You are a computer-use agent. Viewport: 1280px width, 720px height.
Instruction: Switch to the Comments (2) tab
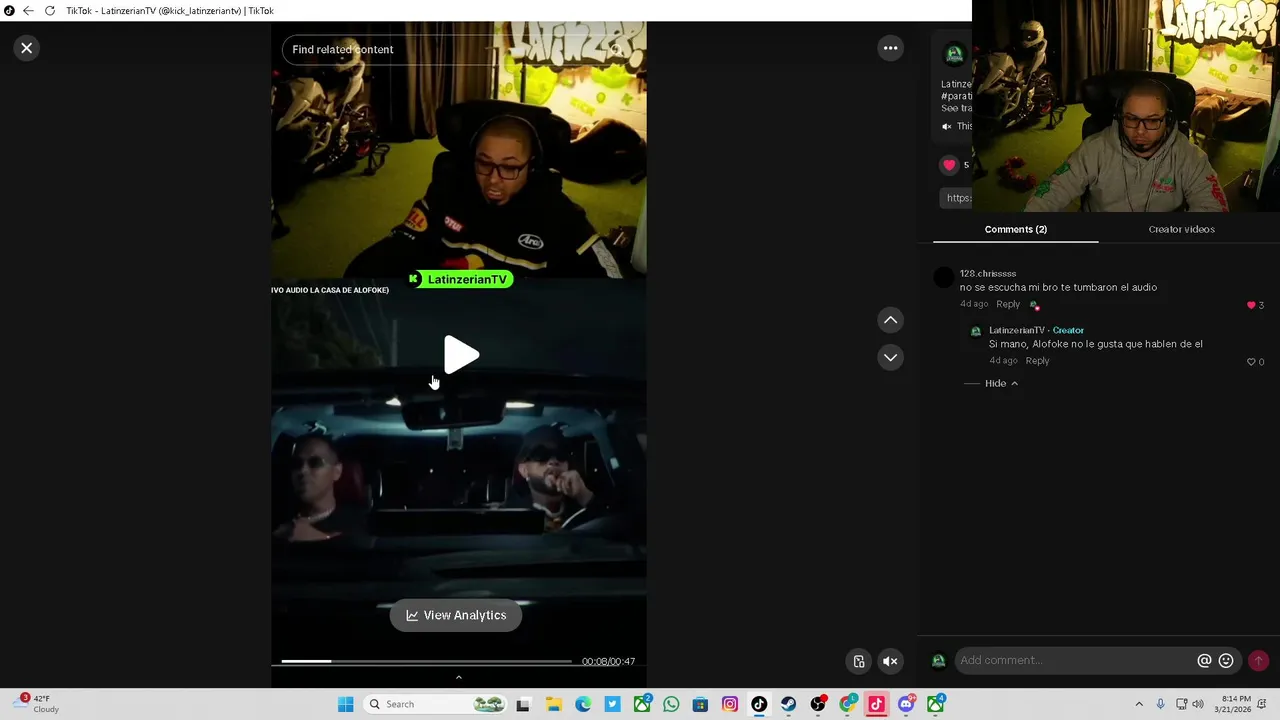[1016, 229]
